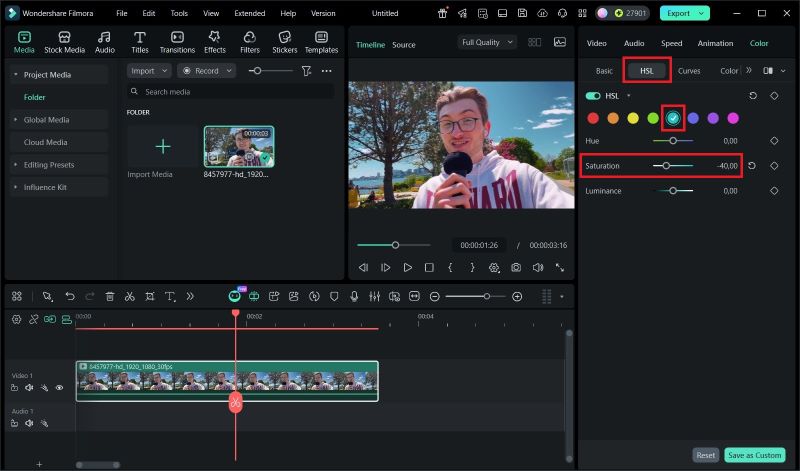Screen dimensions: 800x471
Task: Select the magenta HSL color swatch
Action: click(733, 118)
